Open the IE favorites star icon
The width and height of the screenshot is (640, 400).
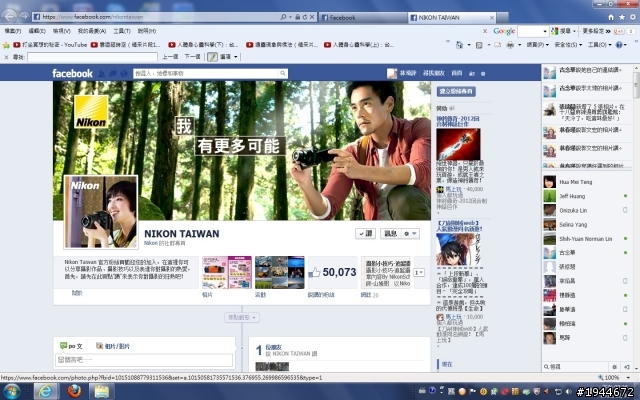point(622,17)
